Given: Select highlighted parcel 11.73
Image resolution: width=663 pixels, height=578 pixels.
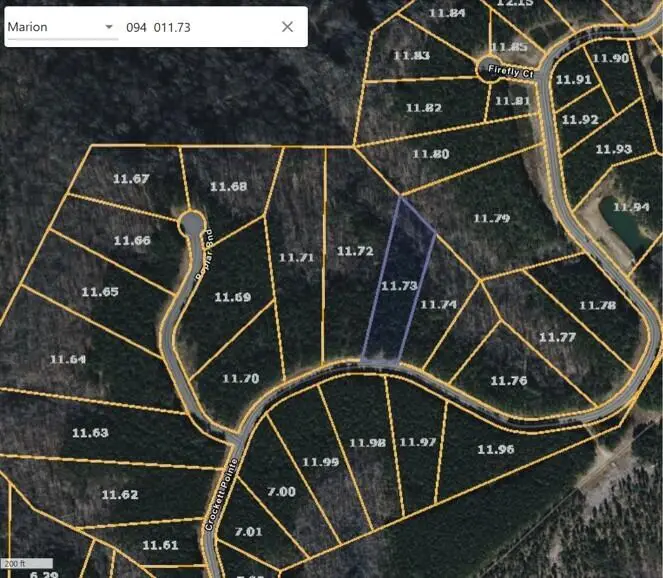Looking at the screenshot, I should (x=399, y=286).
